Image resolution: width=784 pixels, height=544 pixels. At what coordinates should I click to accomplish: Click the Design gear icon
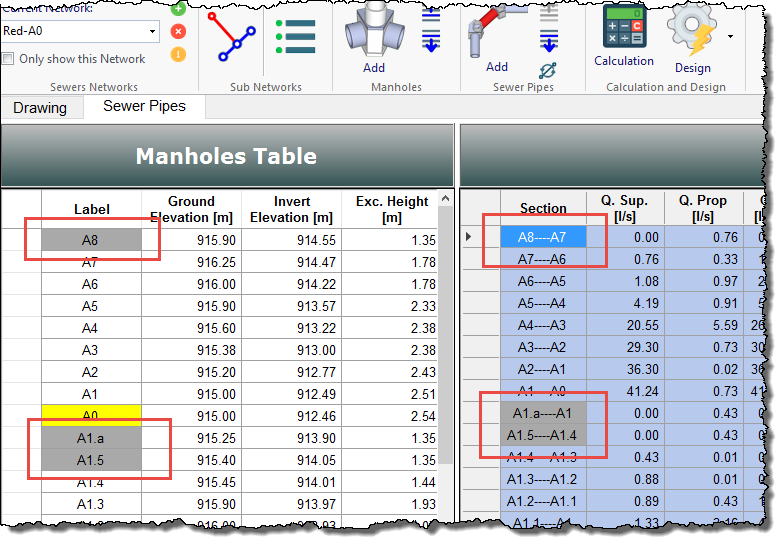(x=692, y=30)
